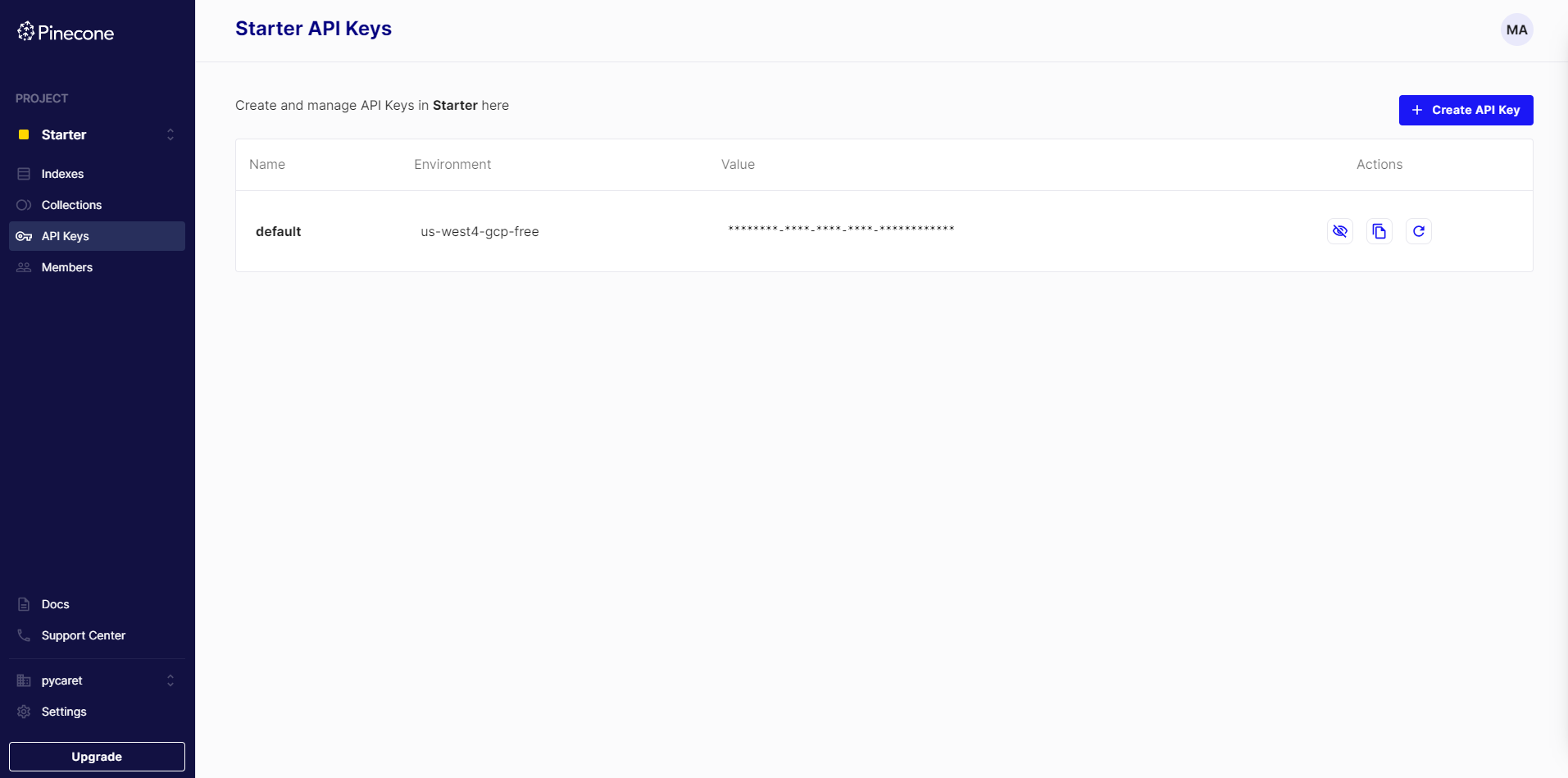Click the API Keys key icon
The width and height of the screenshot is (1568, 778).
[x=24, y=236]
